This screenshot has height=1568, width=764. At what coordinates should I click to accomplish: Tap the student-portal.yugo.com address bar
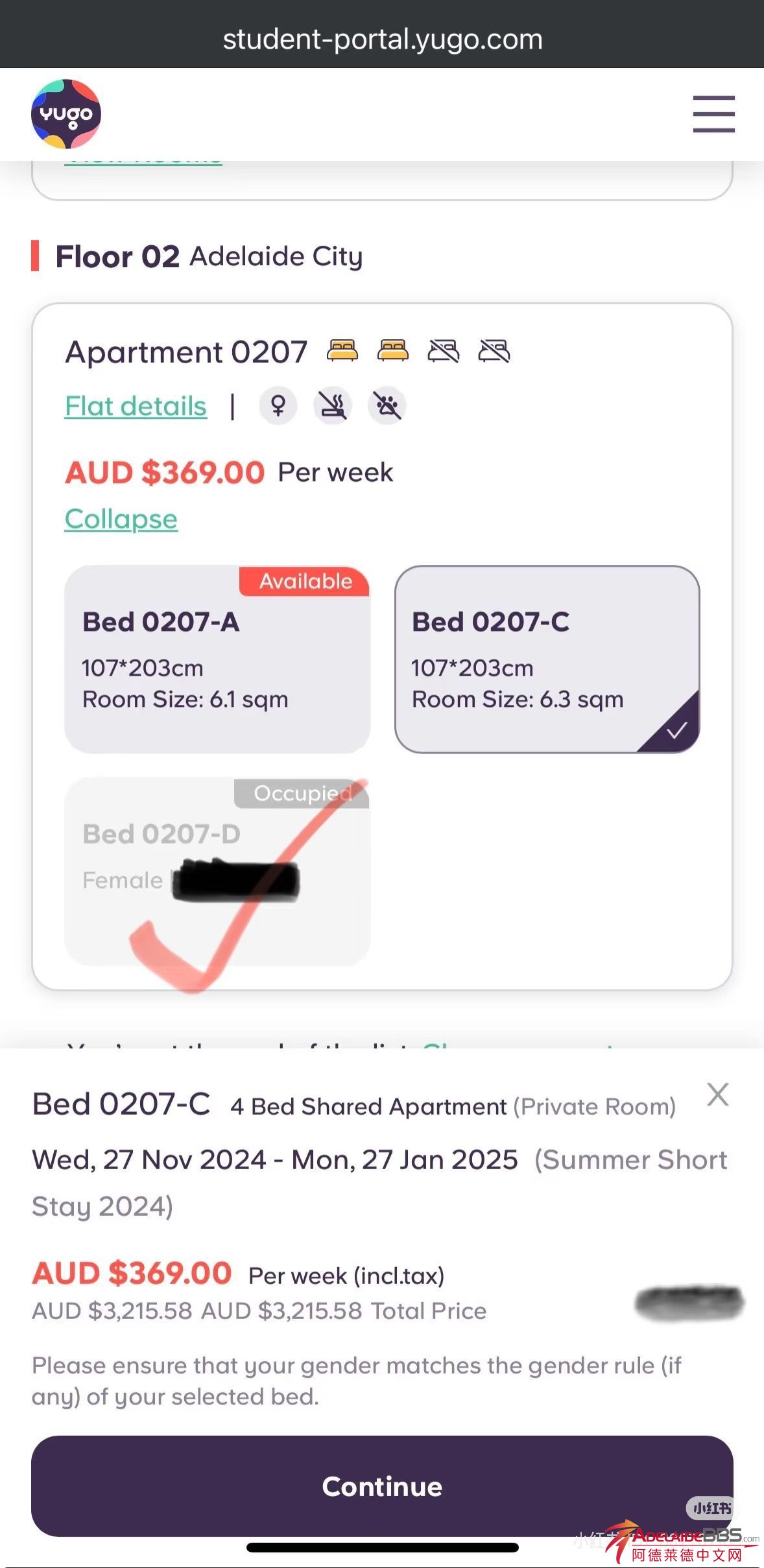click(x=382, y=40)
